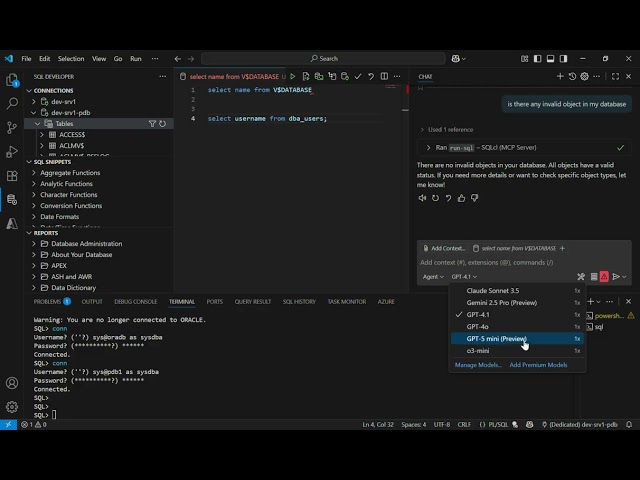Screen dimensions: 640x480
Task: Read chat response aloud
Action: click(x=422, y=198)
